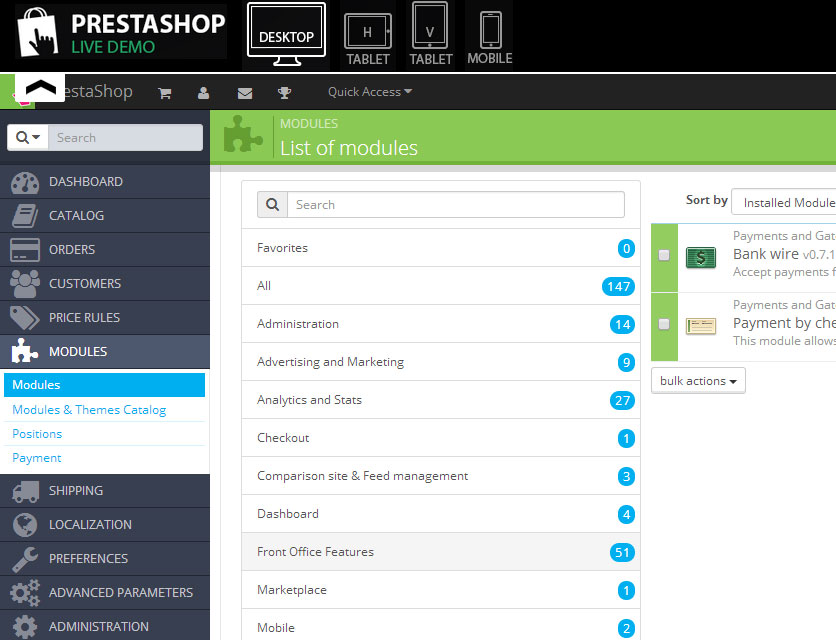This screenshot has height=640, width=836.
Task: Filter by Checkout category
Action: click(x=441, y=438)
